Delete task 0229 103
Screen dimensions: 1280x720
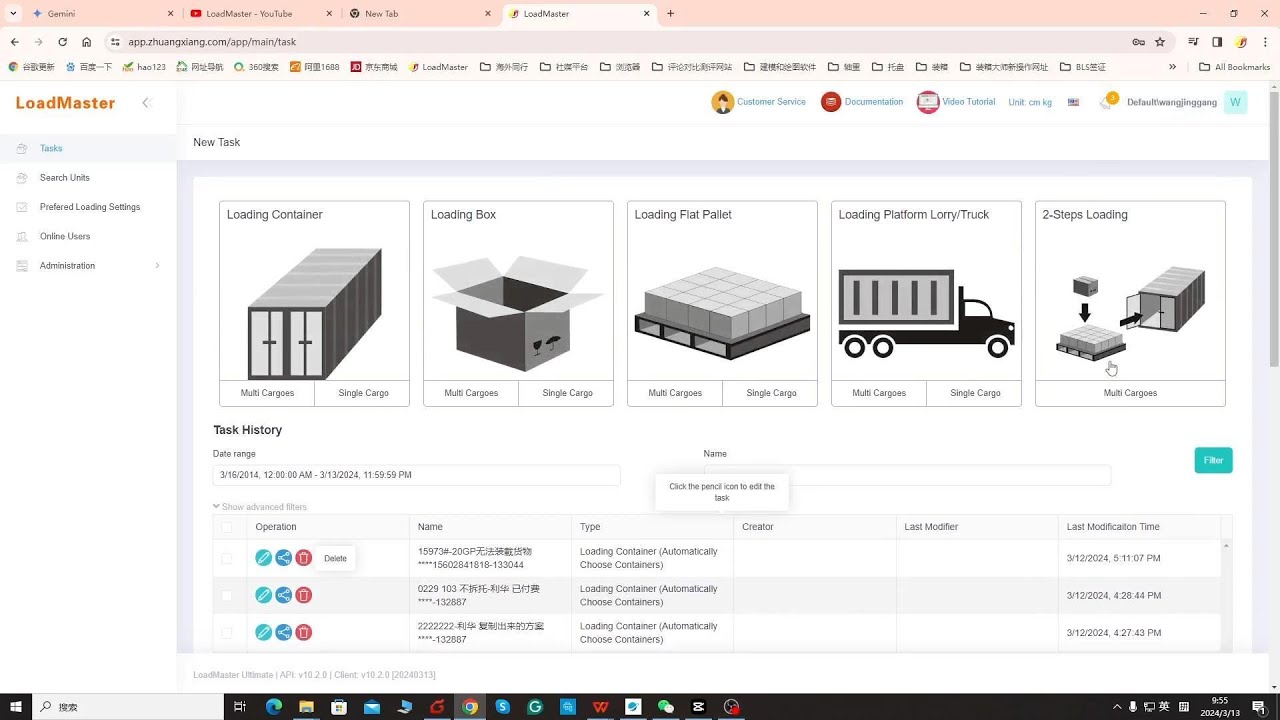(304, 595)
